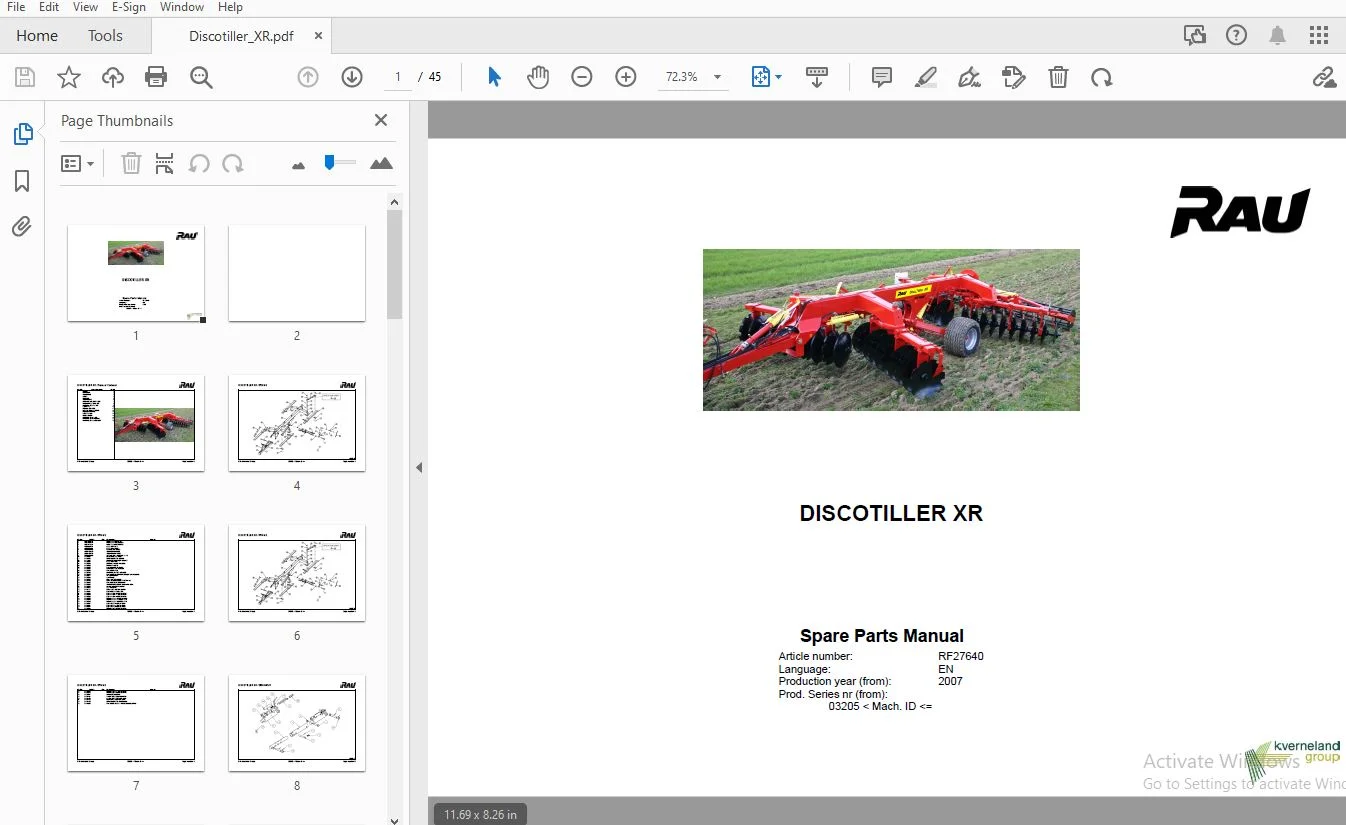Rotate the page clockwise
1346x825 pixels.
click(1102, 77)
